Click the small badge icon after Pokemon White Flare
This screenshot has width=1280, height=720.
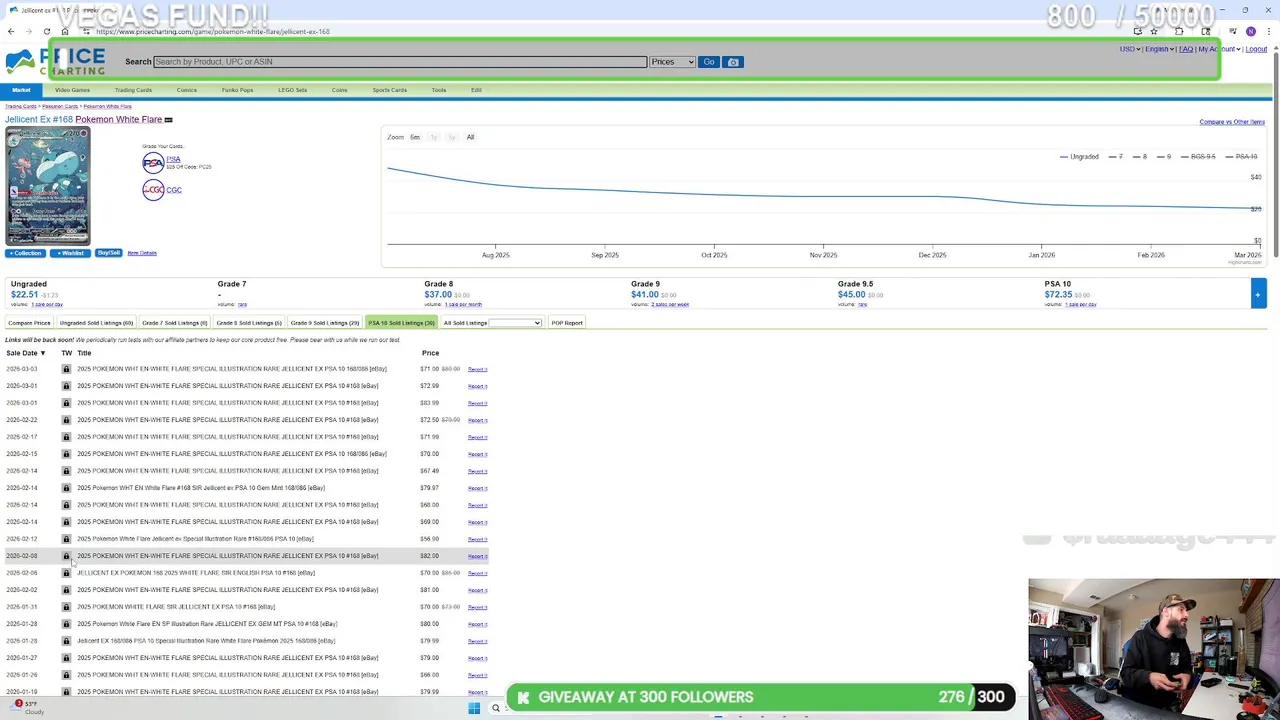pos(168,120)
